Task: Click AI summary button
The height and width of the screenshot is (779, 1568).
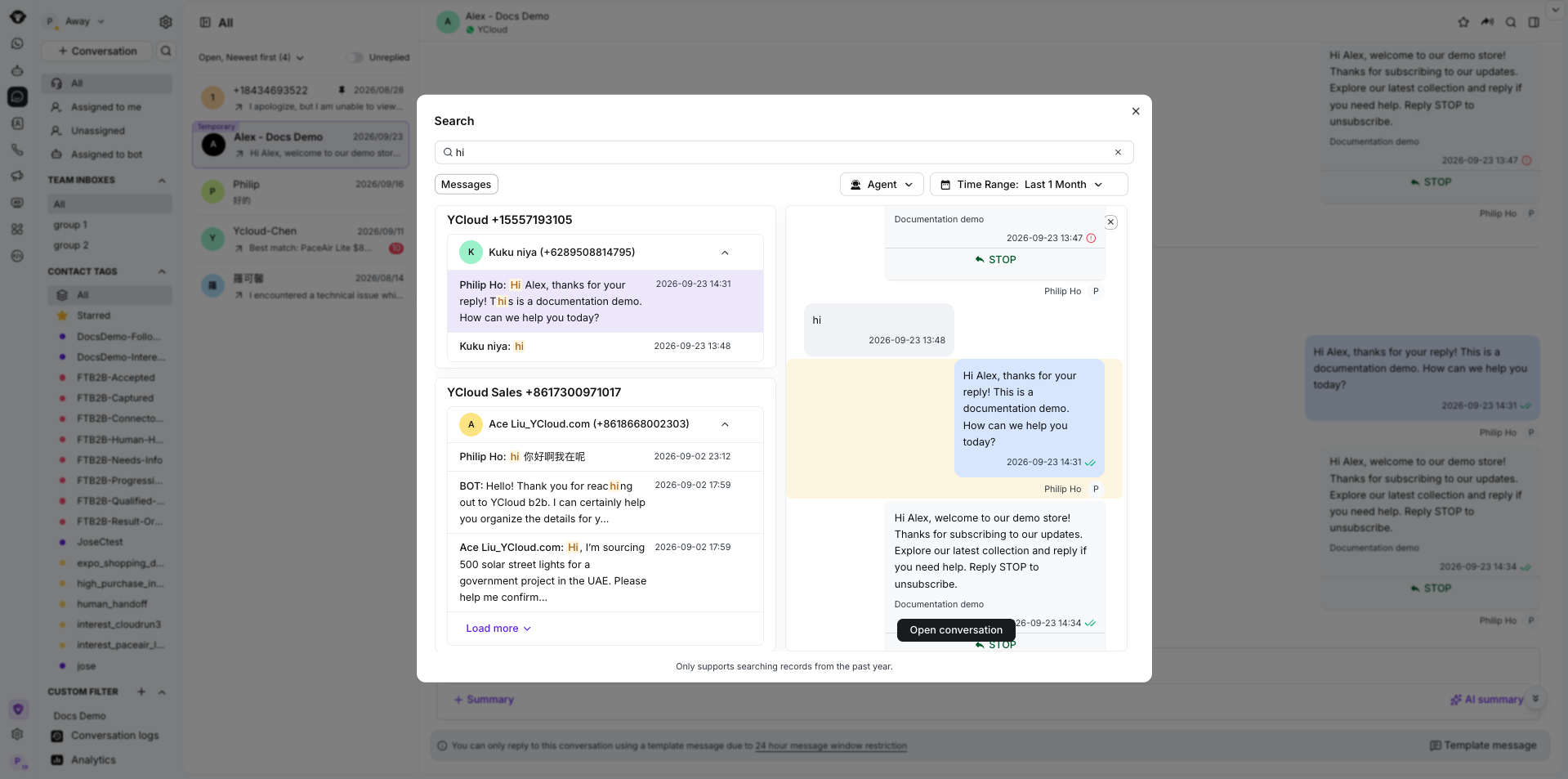Action: tap(1486, 700)
